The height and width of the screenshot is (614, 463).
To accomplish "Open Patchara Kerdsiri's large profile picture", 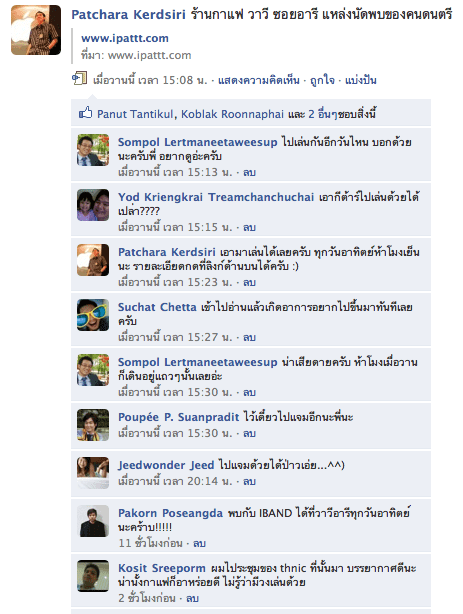I will (x=36, y=30).
